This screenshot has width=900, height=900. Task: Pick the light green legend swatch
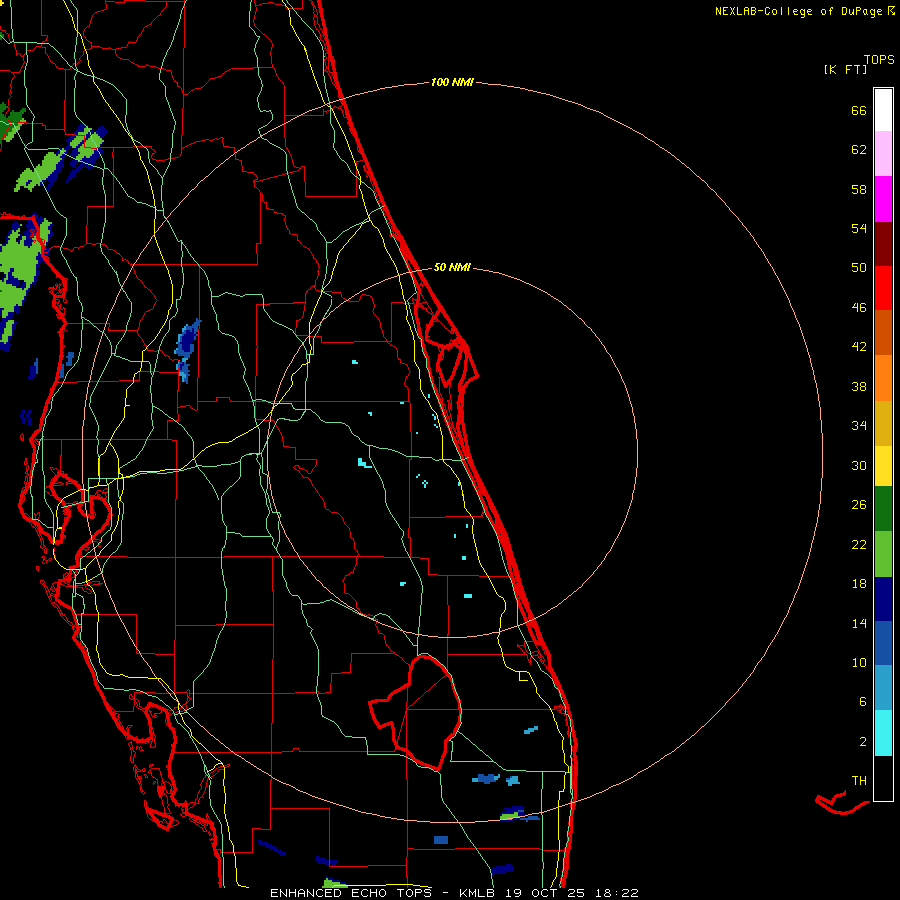tap(883, 554)
